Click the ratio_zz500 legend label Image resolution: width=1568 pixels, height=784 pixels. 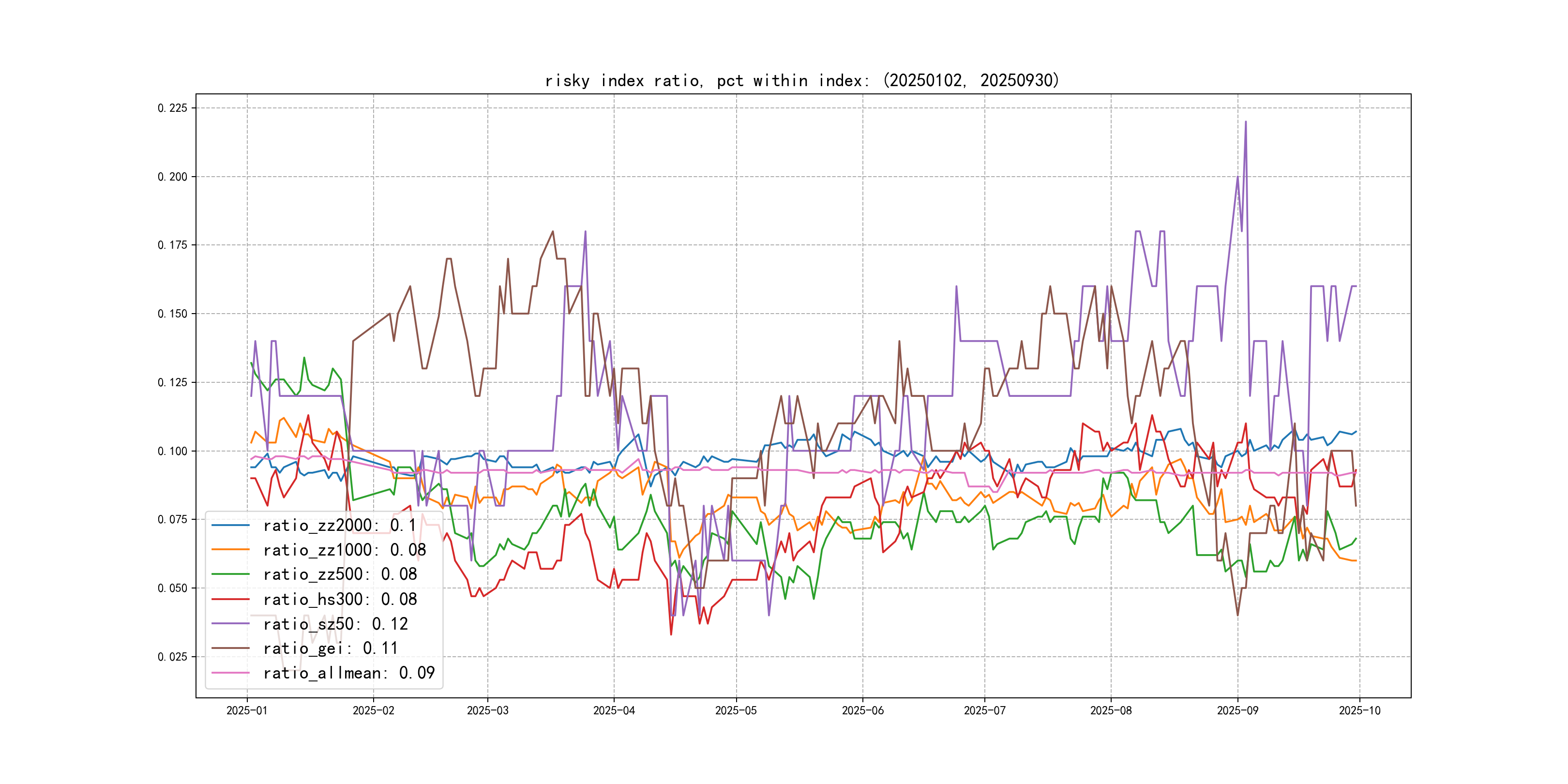340,574
